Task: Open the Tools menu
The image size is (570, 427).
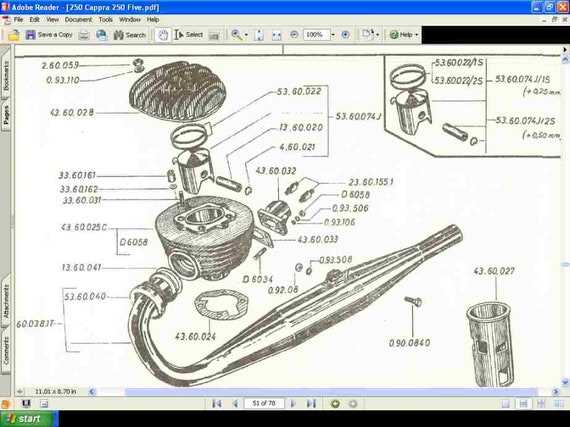Action: tap(106, 20)
